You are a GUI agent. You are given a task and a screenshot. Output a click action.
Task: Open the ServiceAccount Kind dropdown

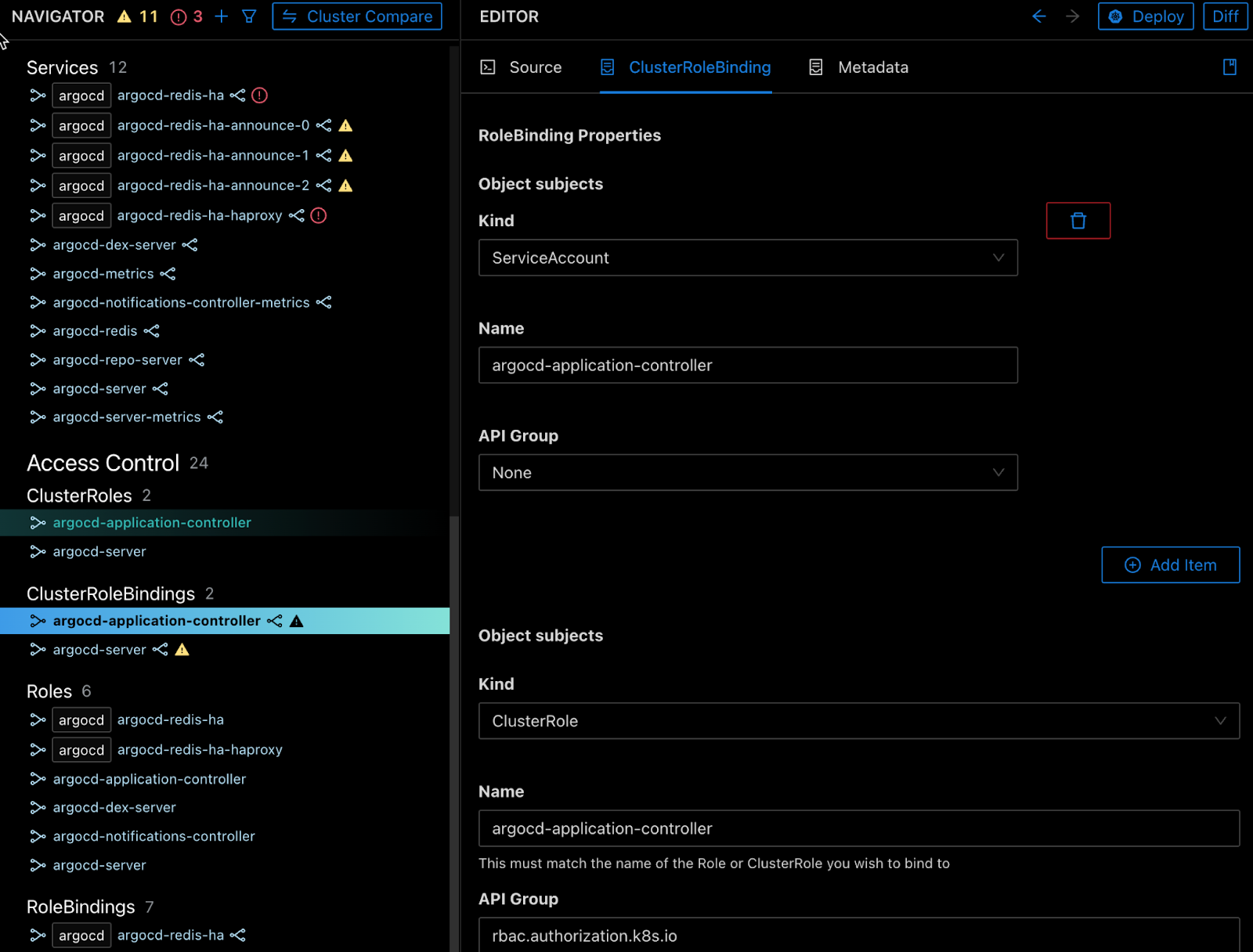pos(747,258)
